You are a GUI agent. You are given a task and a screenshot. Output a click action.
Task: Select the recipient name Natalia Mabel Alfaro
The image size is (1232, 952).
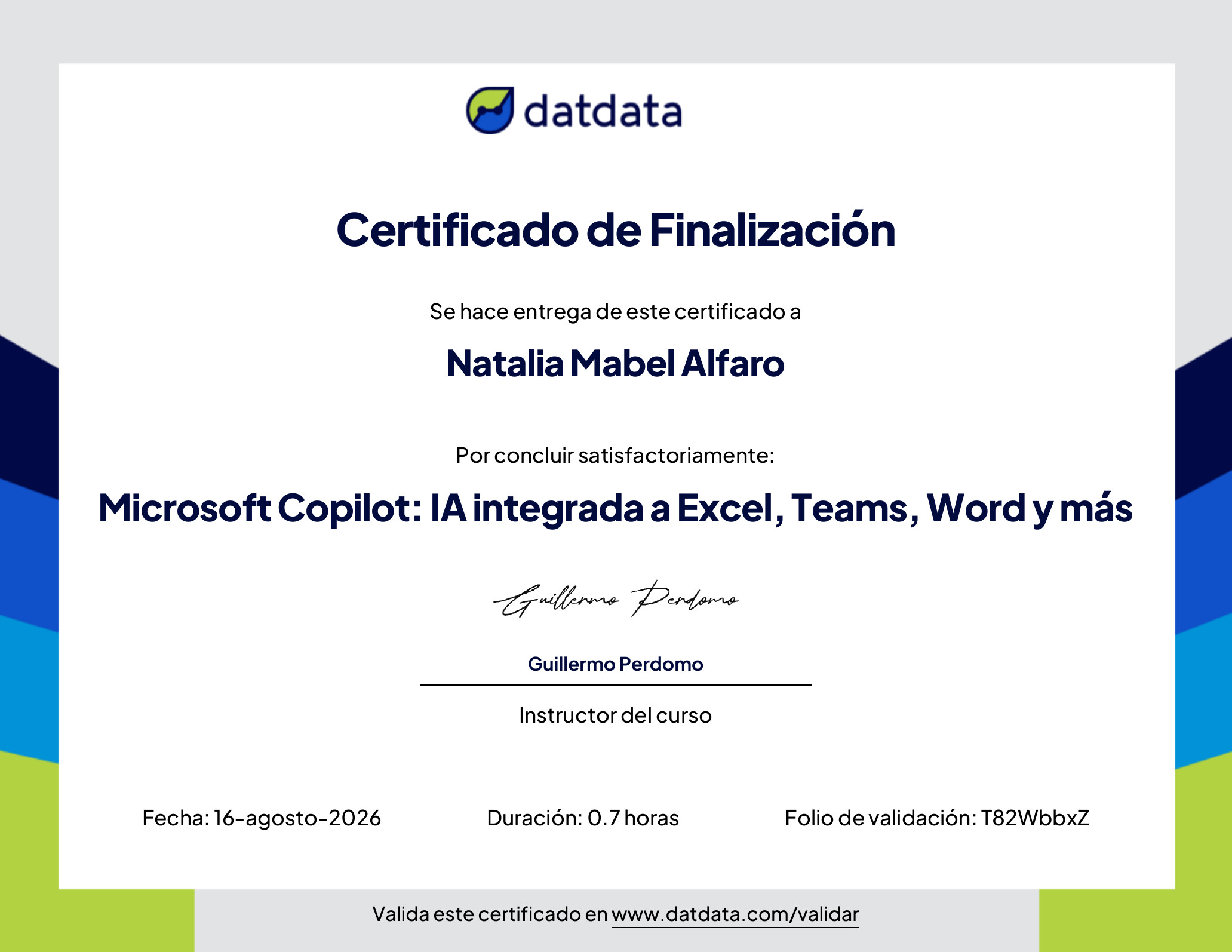[x=616, y=363]
